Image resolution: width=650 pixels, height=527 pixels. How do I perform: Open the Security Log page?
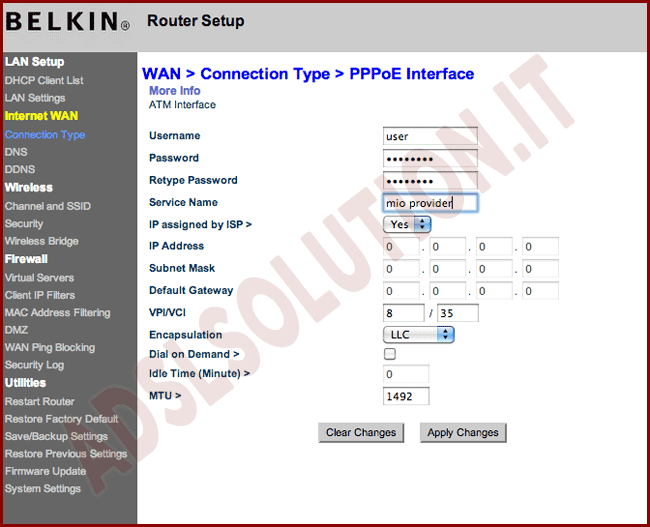pyautogui.click(x=34, y=365)
